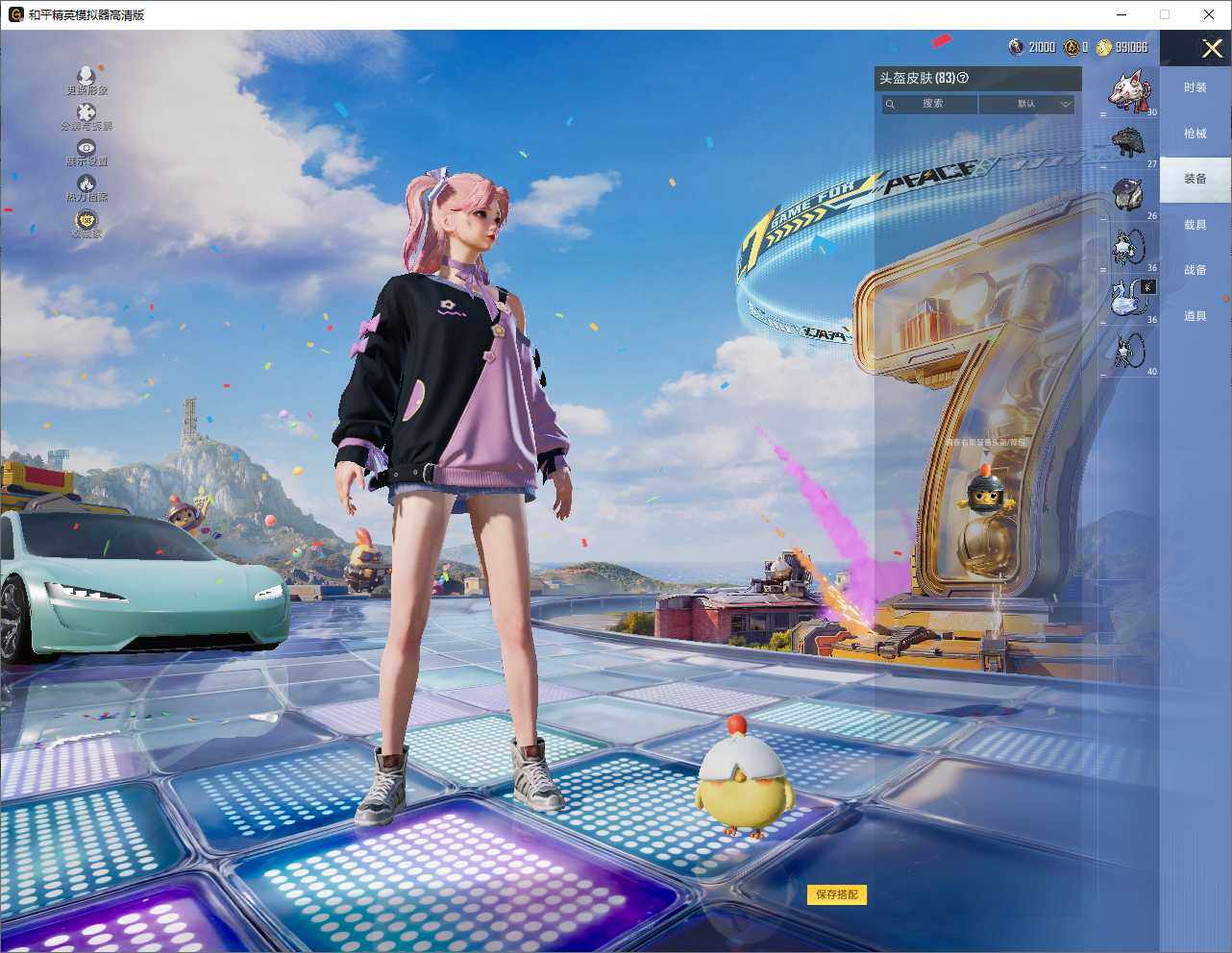The image size is (1232, 953).
Task: Switch to the 枪械 tab
Action: click(x=1195, y=134)
